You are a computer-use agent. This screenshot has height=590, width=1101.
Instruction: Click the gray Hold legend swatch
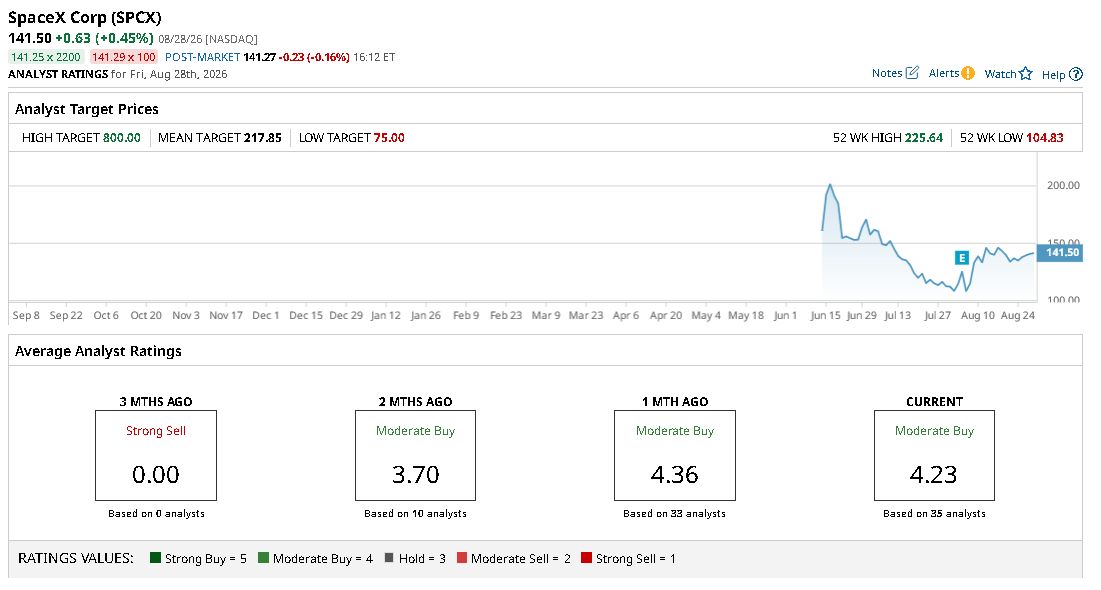[389, 558]
